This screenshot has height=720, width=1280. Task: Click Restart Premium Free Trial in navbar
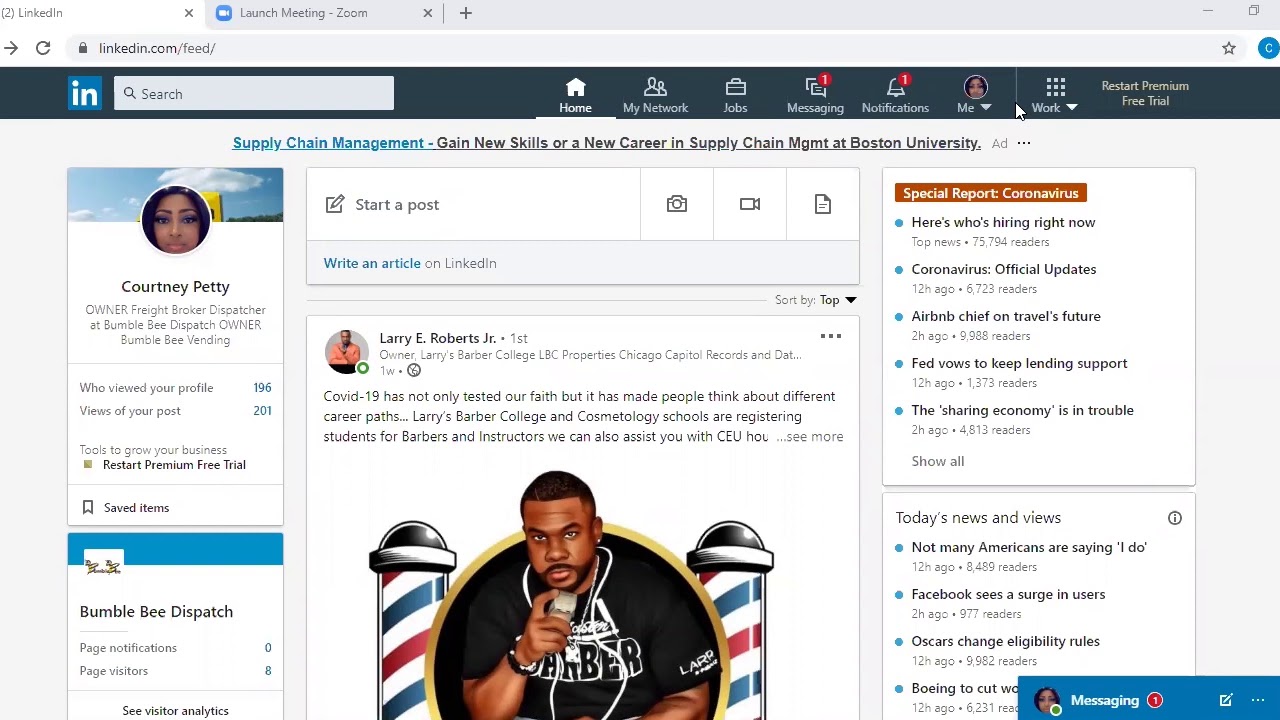pyautogui.click(x=1145, y=93)
